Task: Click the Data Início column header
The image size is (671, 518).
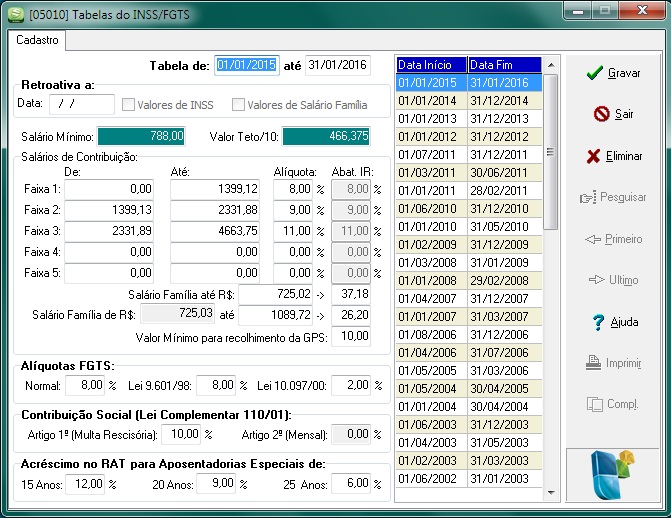Action: [x=431, y=65]
